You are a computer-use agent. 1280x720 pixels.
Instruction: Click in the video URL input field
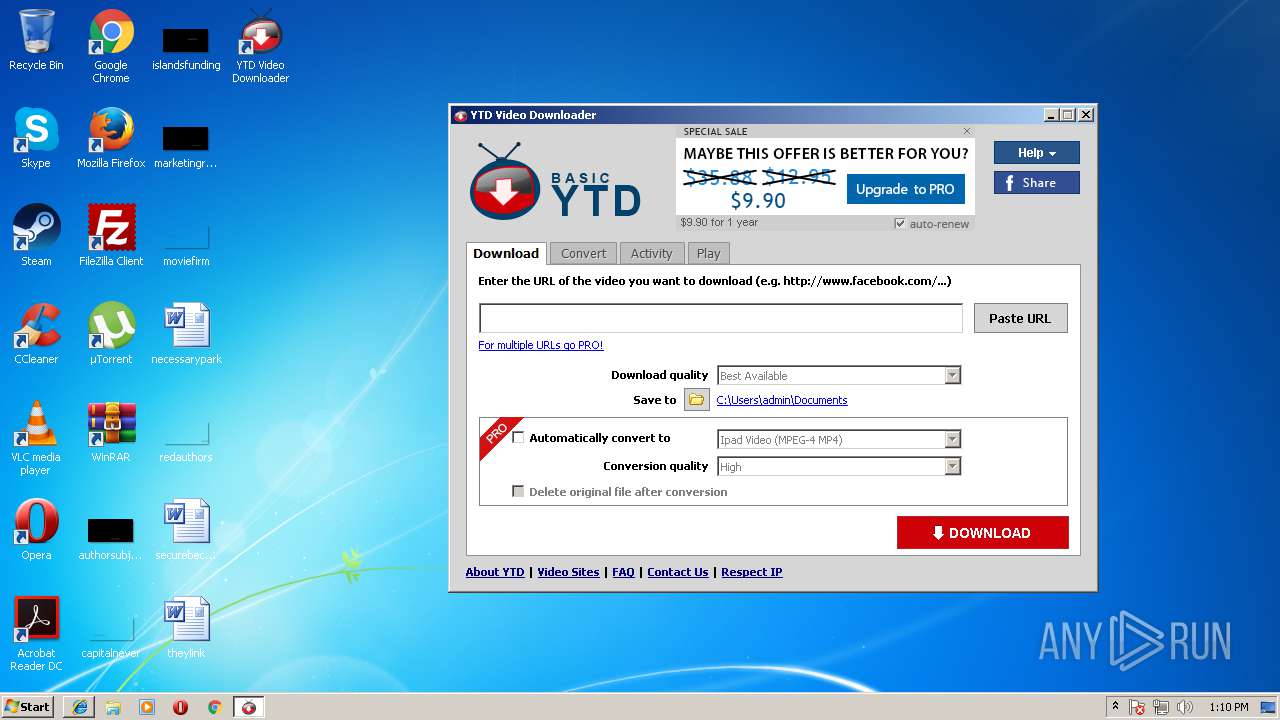point(721,318)
